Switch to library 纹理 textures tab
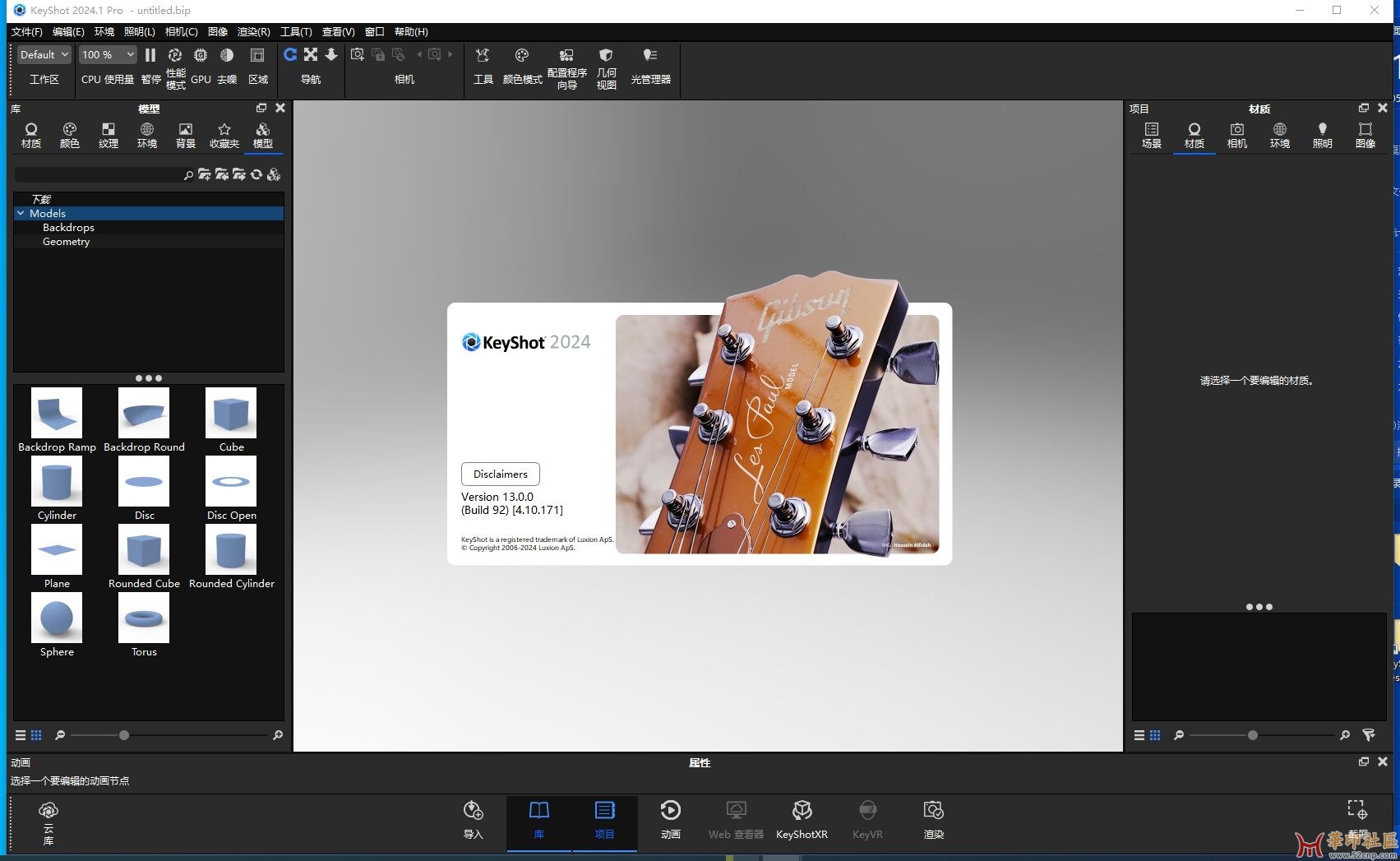Viewport: 1400px width, 861px height. 109,136
